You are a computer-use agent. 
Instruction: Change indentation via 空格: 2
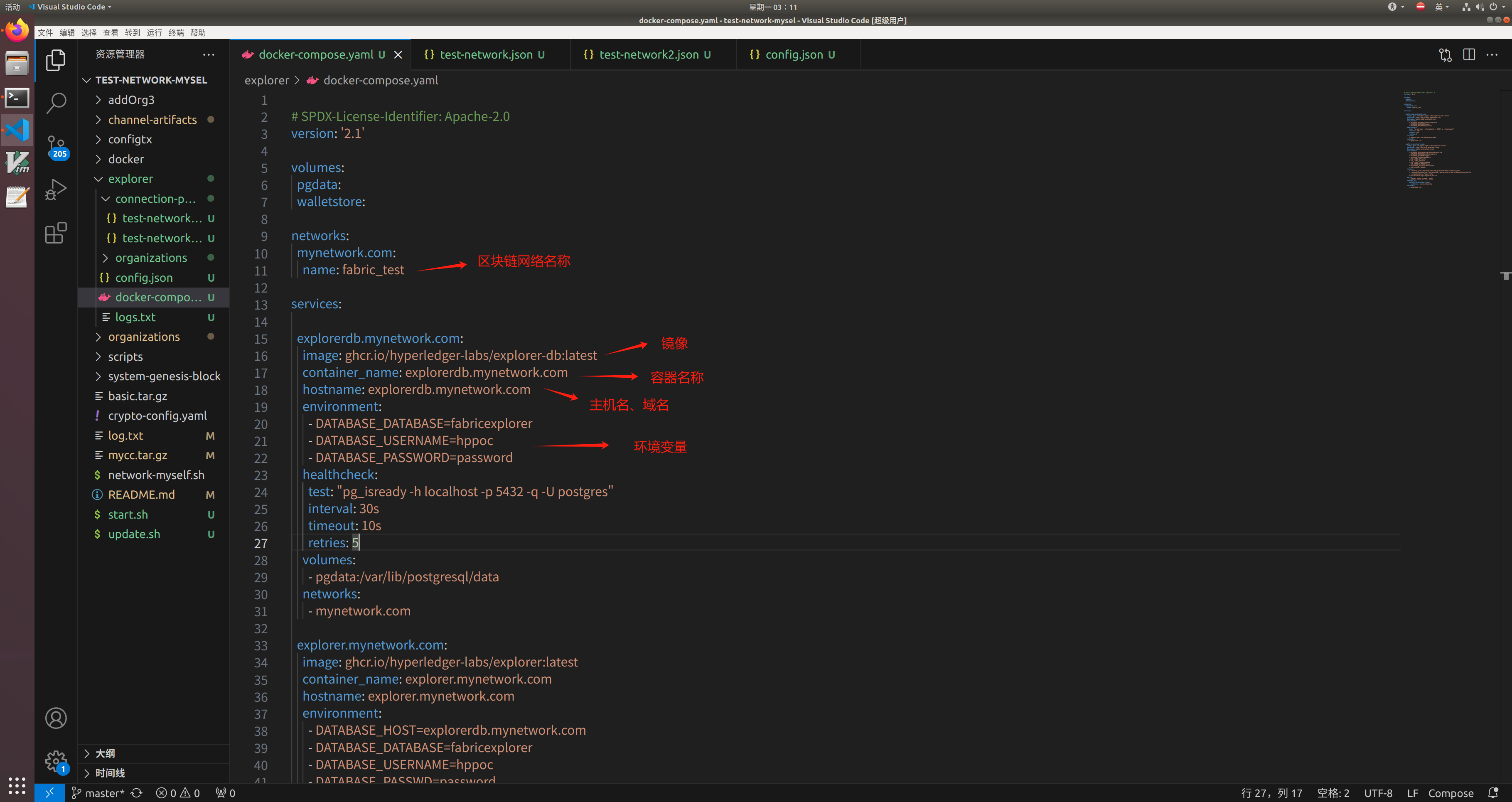(x=1333, y=792)
